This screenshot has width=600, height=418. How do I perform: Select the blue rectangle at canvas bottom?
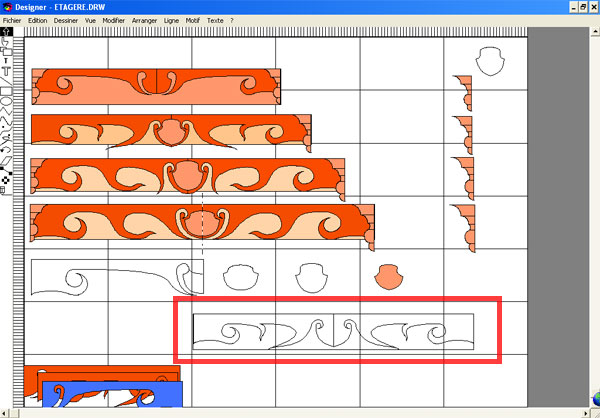pyautogui.click(x=112, y=394)
